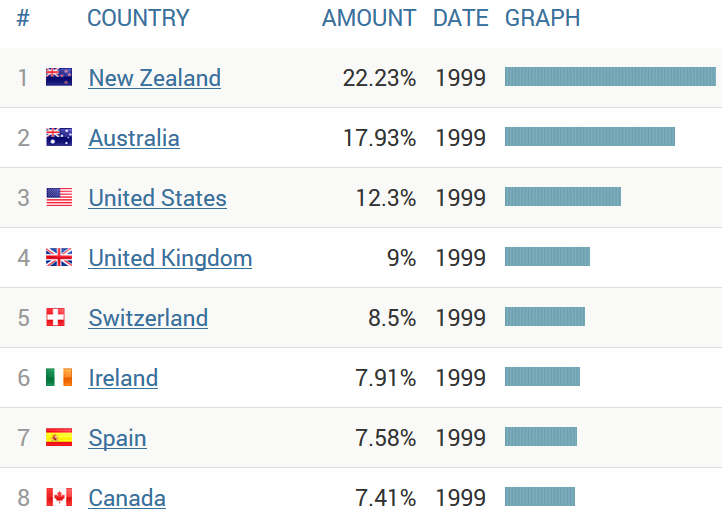Select the COUNTRY column header
The height and width of the screenshot is (524, 722).
138,18
